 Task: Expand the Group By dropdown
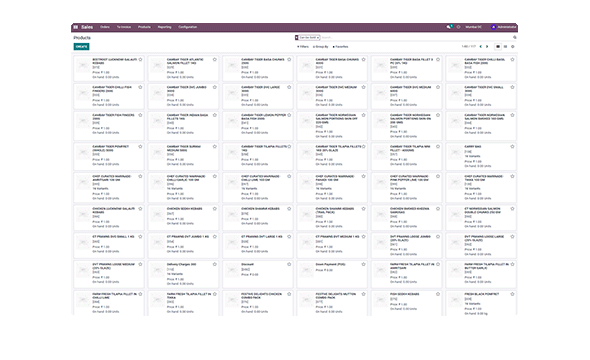[x=321, y=47]
